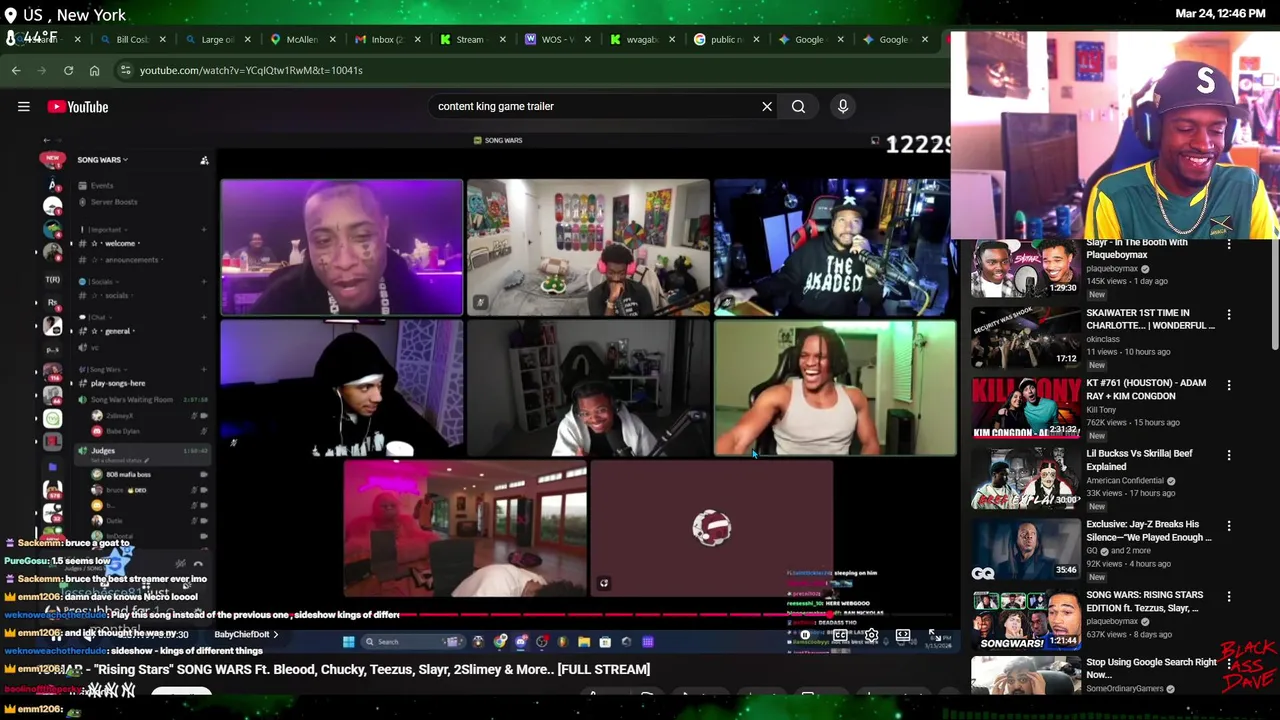Open the Kill Tony 2:31:32 thumbnail
Viewport: 1280px width, 720px height.
(1026, 407)
